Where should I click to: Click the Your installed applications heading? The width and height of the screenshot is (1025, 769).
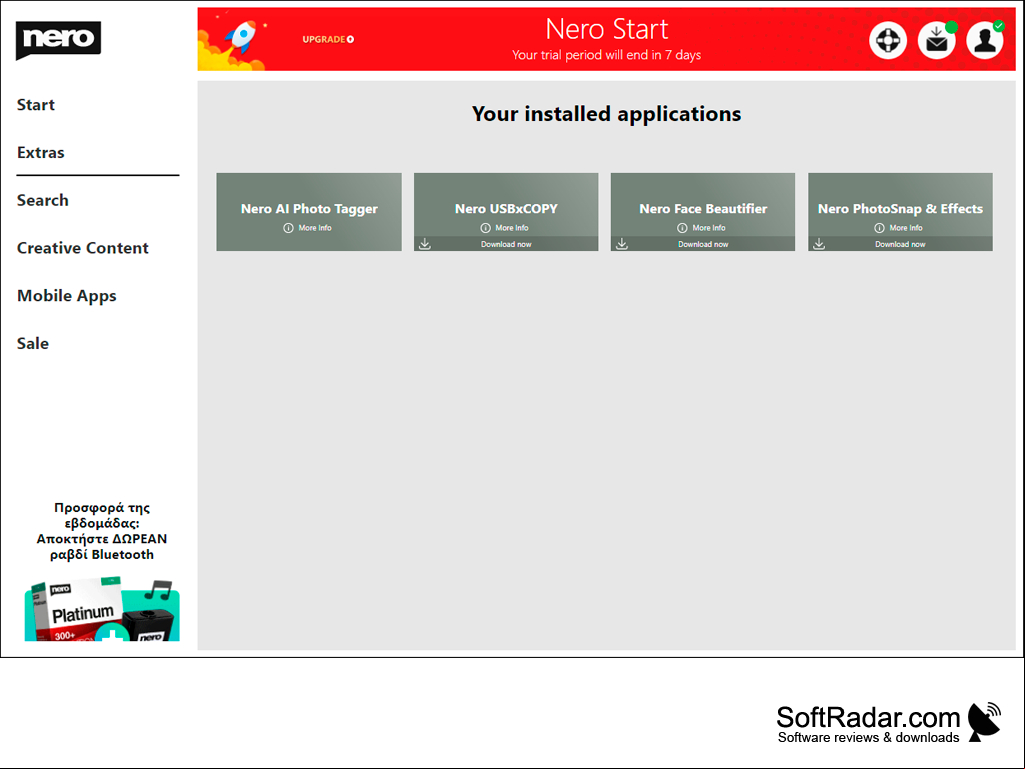pos(607,114)
